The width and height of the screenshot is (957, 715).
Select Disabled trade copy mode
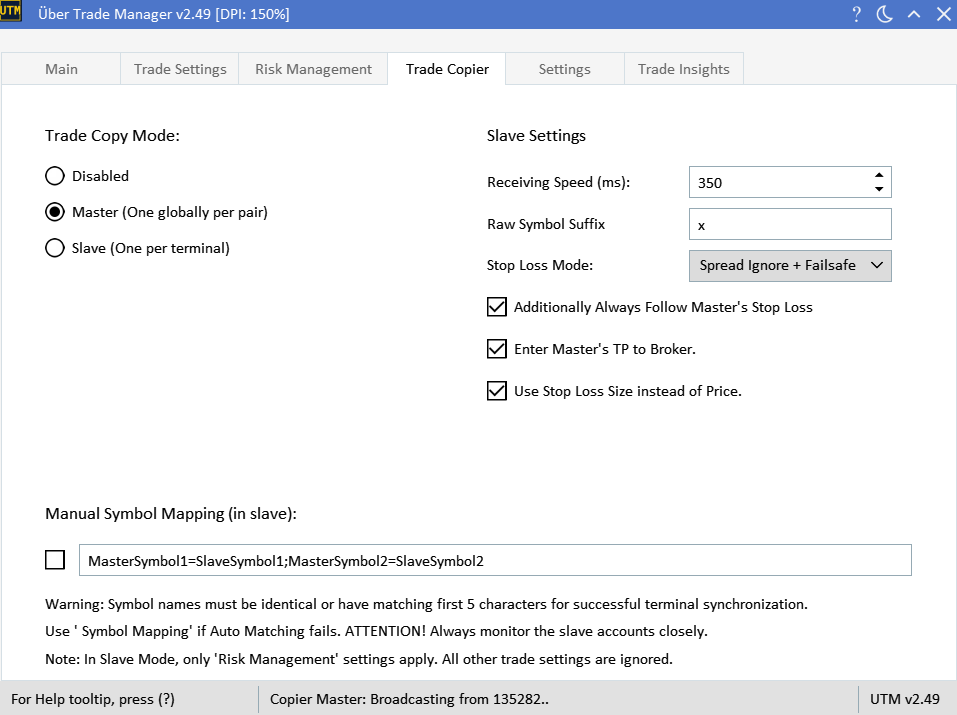(87, 176)
